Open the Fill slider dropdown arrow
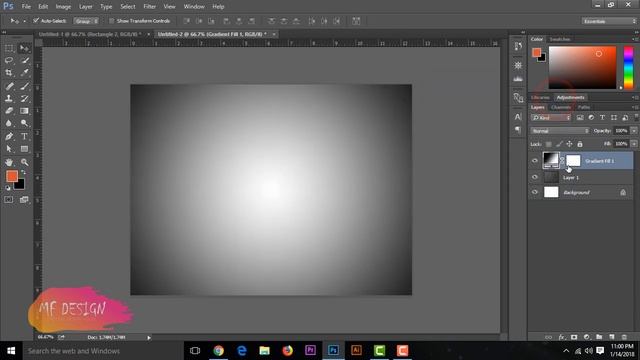Screen dimensions: 640x360 [634, 144]
